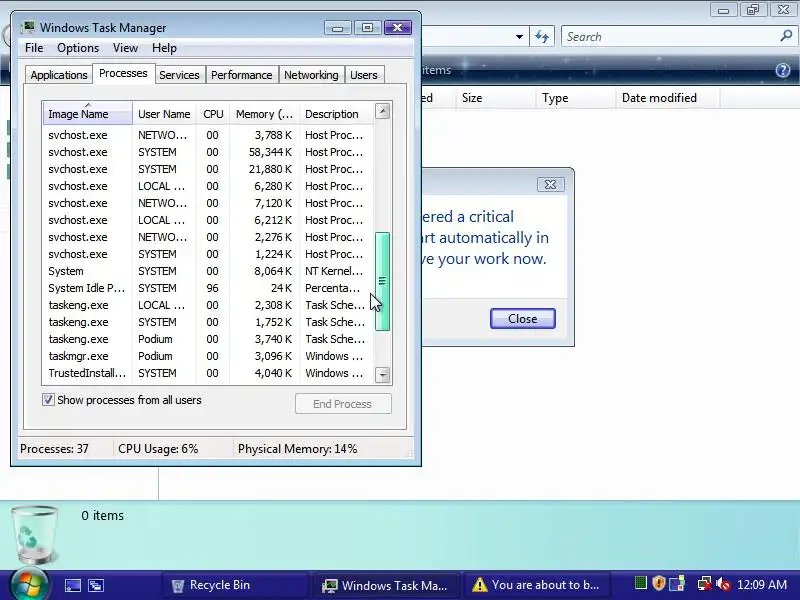Open the Help menu in Task Manager

[164, 48]
